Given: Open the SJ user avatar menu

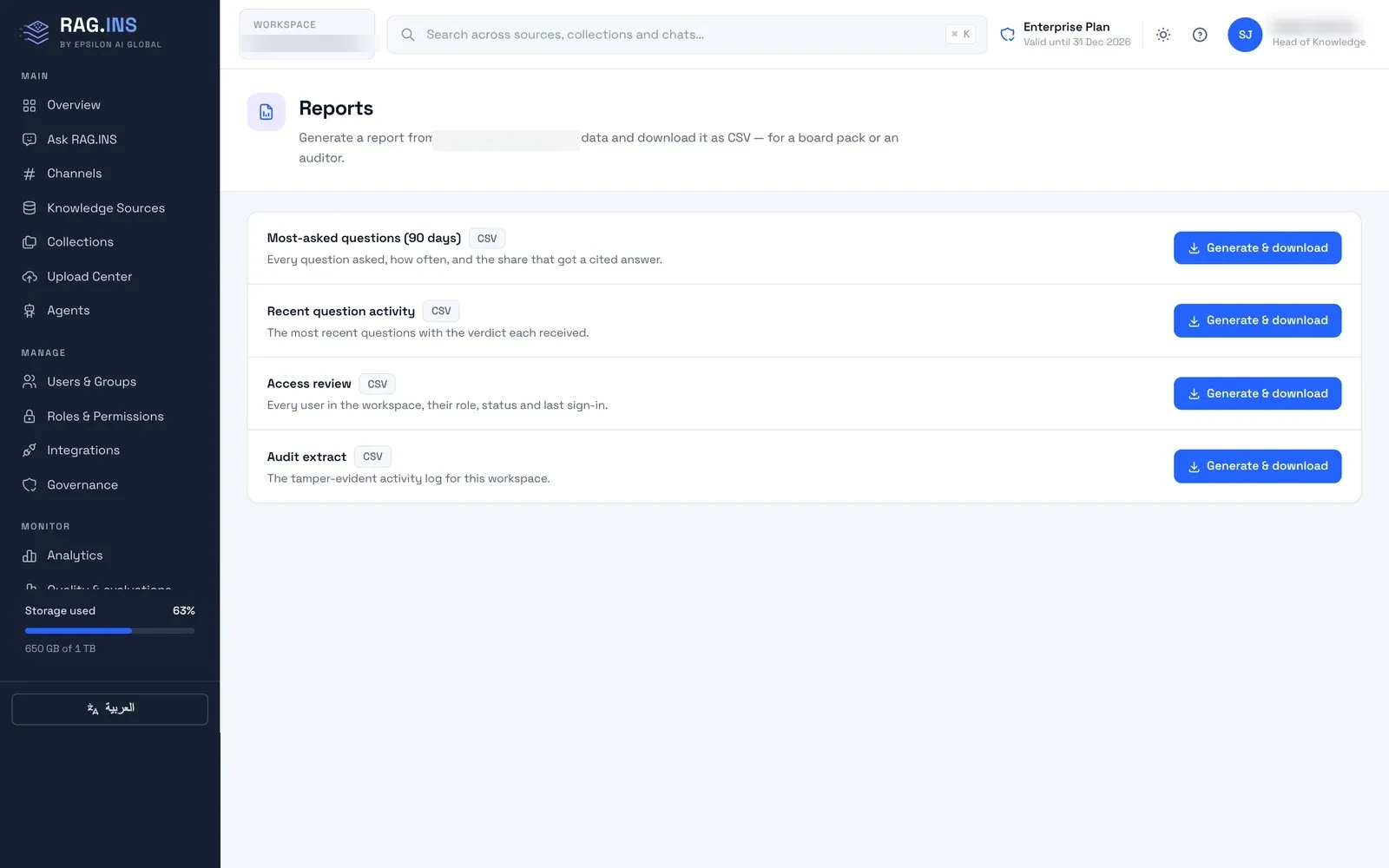Looking at the screenshot, I should click(1245, 35).
